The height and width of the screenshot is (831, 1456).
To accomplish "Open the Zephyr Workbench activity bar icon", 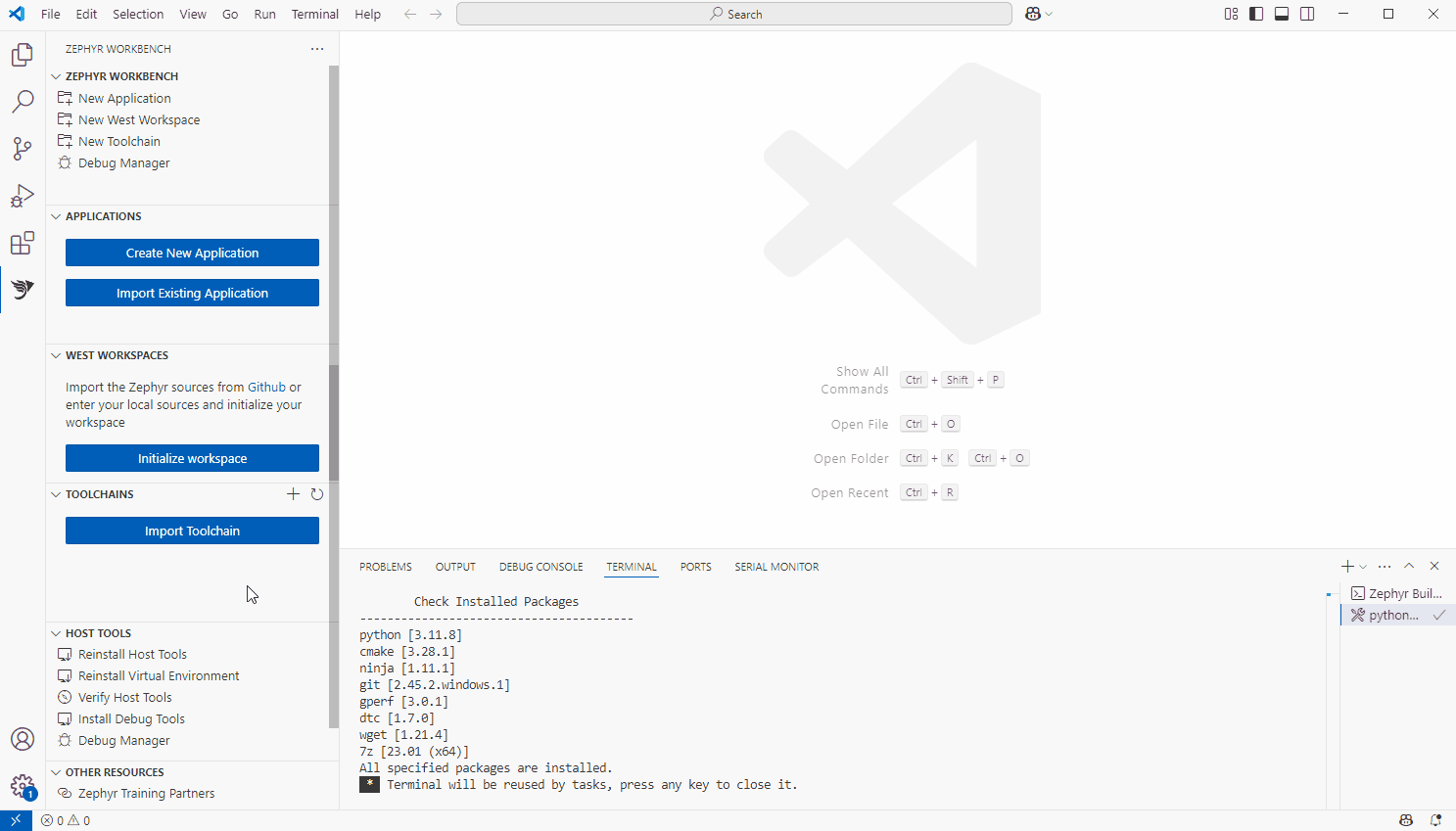I will [22, 289].
